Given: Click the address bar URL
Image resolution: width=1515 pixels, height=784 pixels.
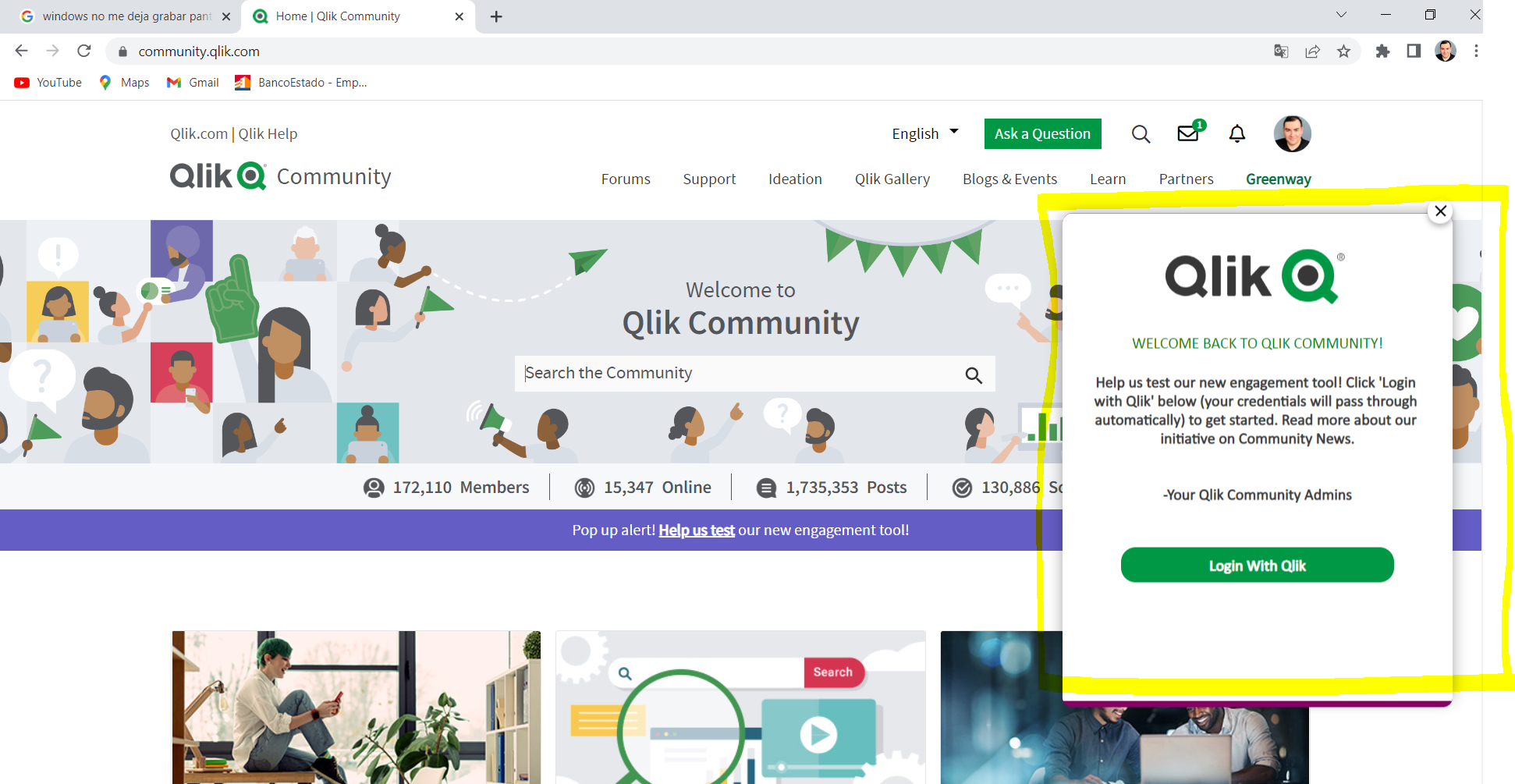Looking at the screenshot, I should (199, 51).
